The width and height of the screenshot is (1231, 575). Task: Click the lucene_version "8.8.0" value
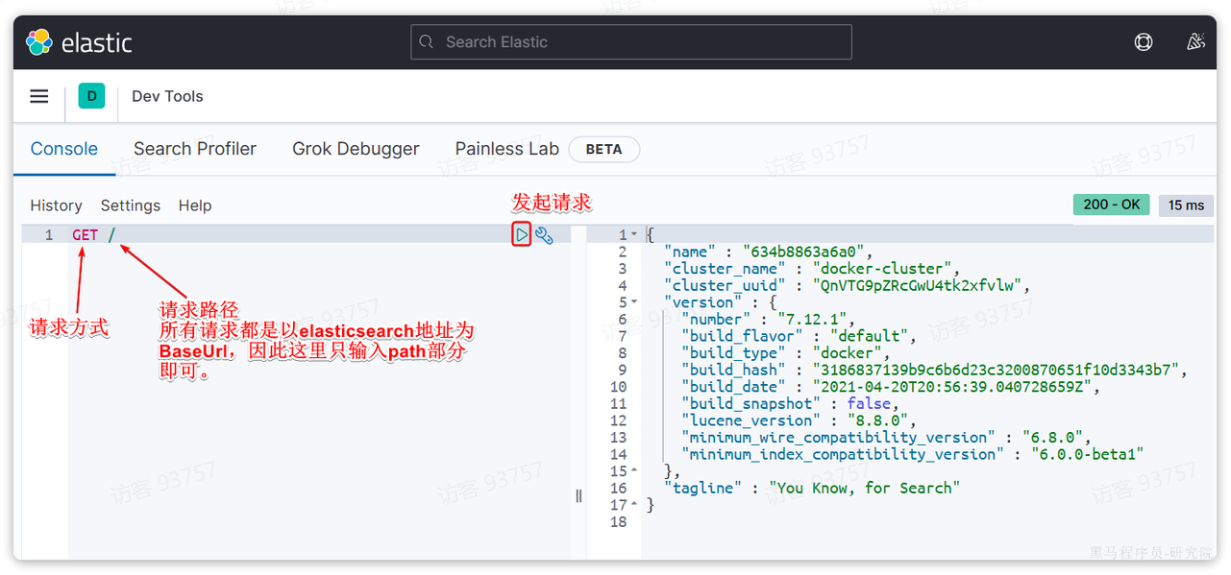(x=878, y=420)
